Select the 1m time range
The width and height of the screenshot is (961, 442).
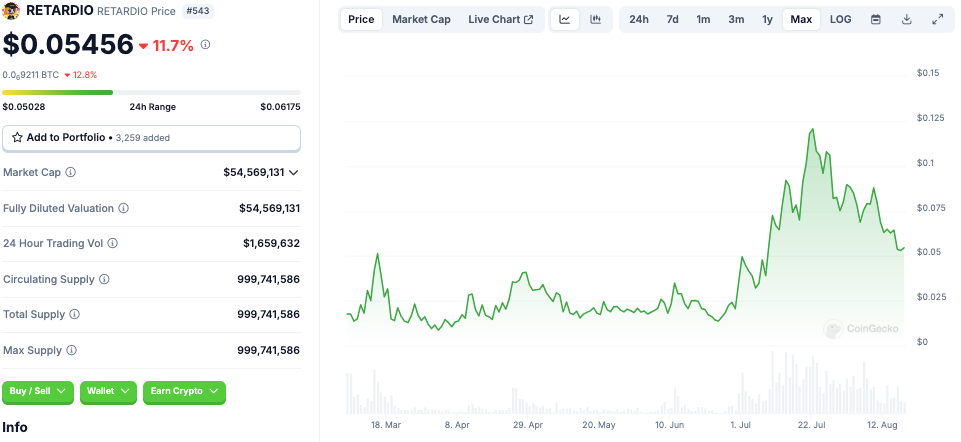[703, 20]
